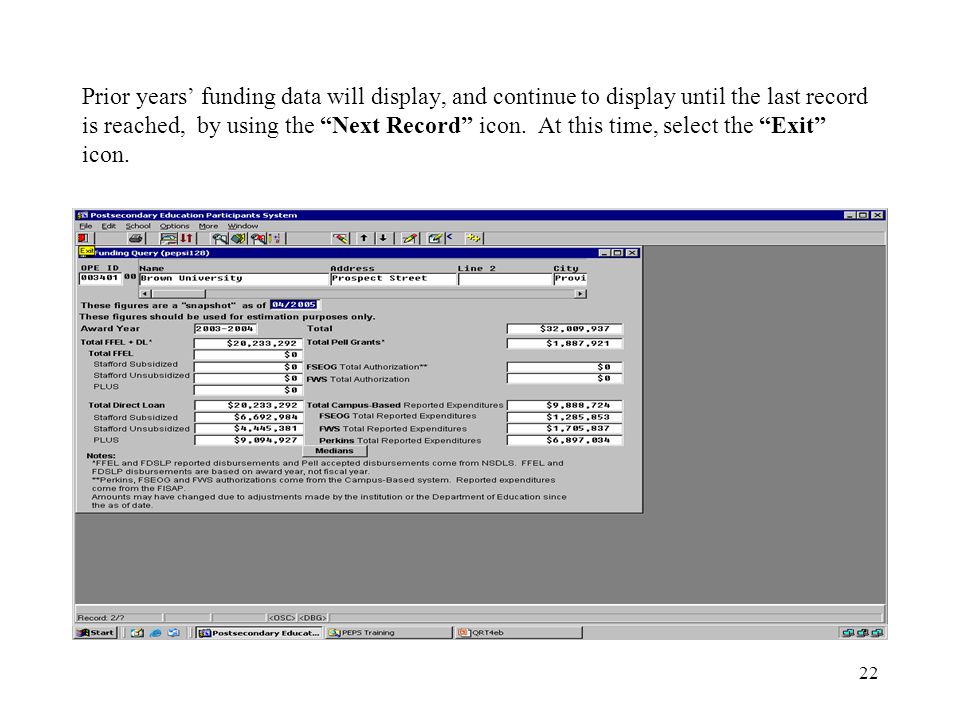This screenshot has height=720, width=960.
Task: Select the Postsecondary Educat... taskbar button
Action: [x=259, y=632]
